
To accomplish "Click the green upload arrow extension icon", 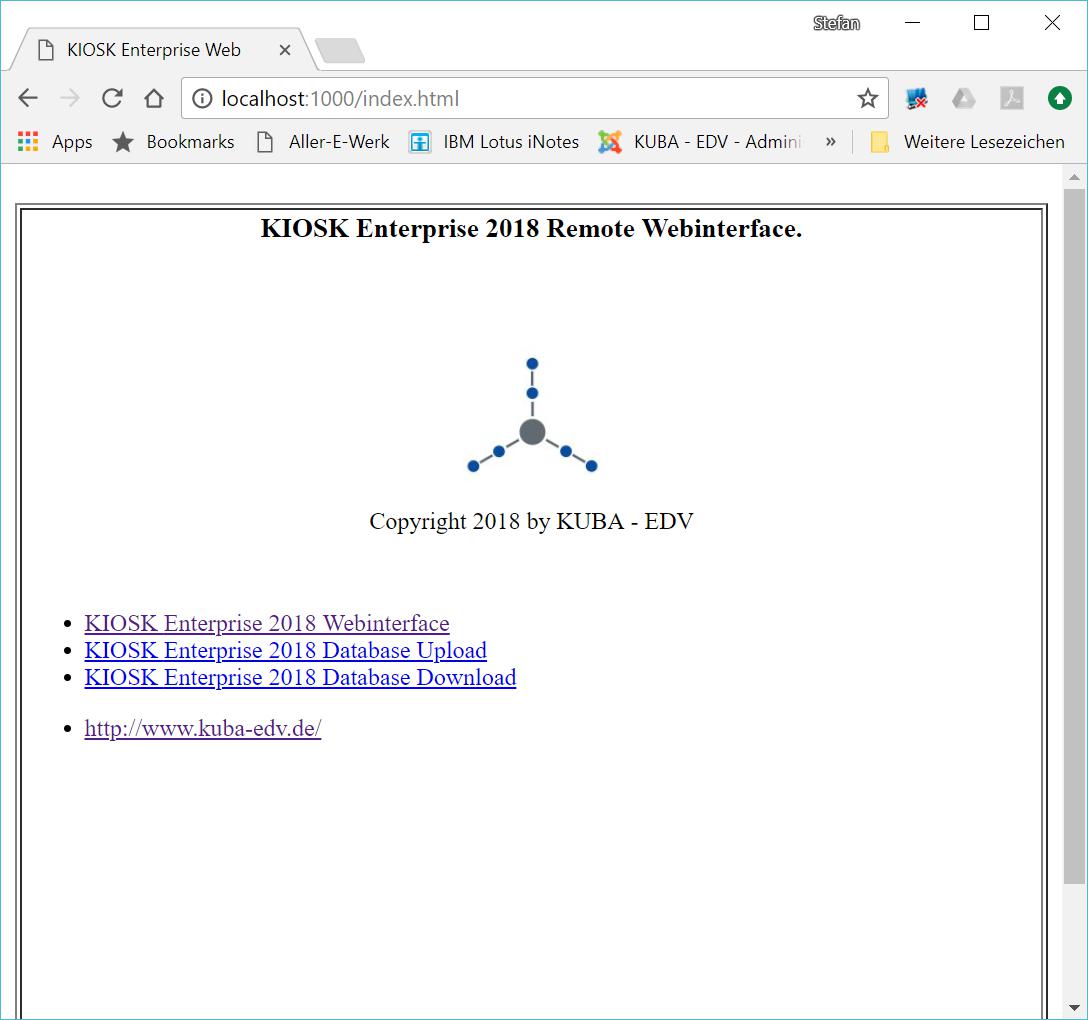I will [x=1060, y=99].
